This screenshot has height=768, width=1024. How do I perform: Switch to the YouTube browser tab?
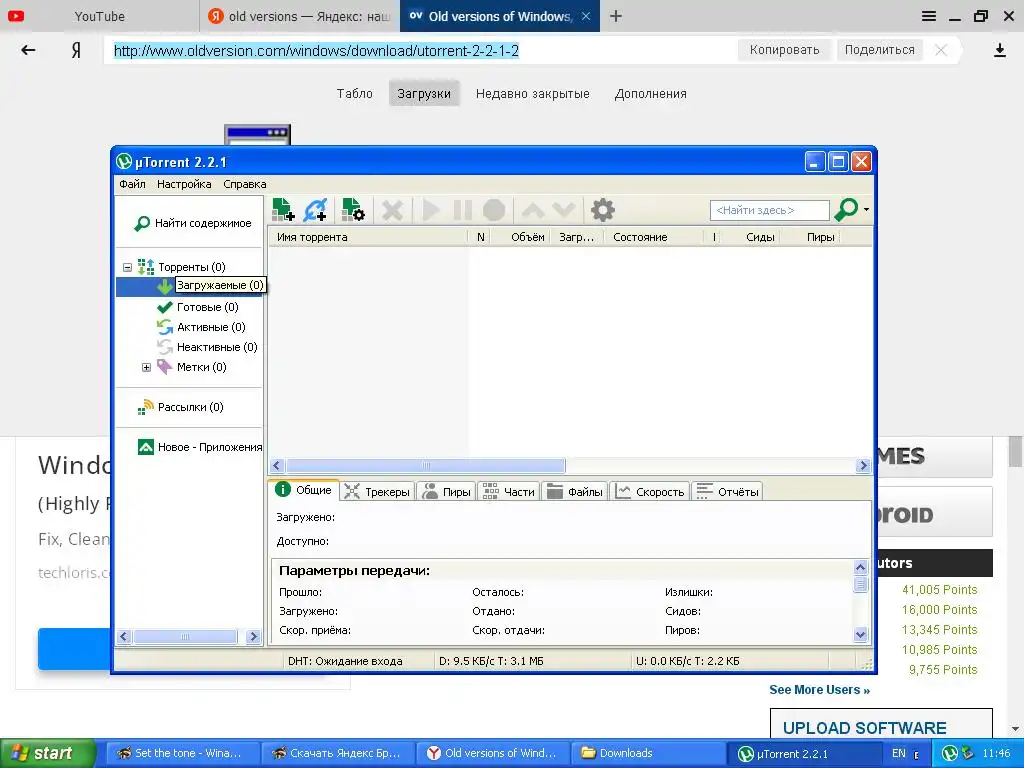coord(99,16)
